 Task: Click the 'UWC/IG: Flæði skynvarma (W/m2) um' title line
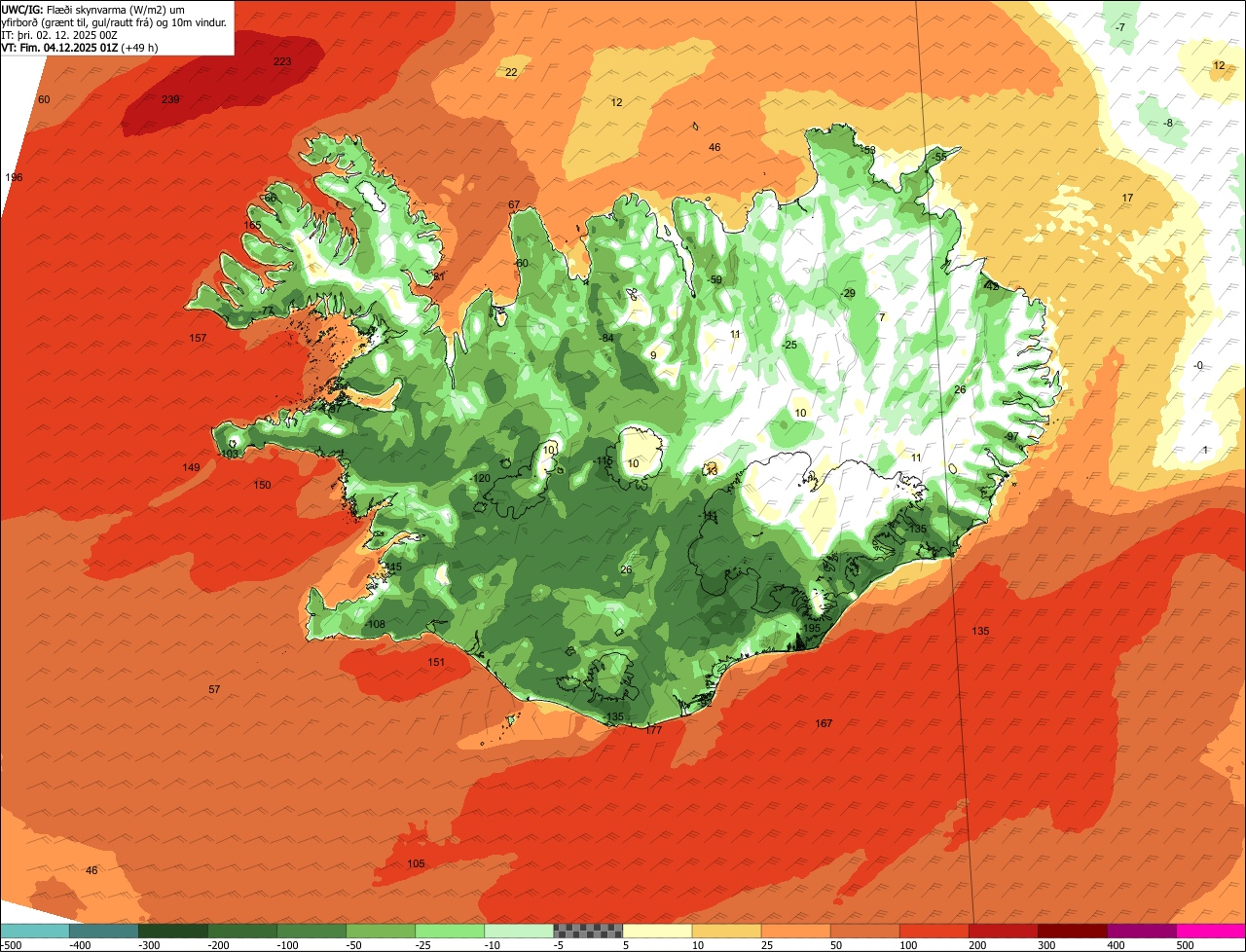(x=93, y=9)
